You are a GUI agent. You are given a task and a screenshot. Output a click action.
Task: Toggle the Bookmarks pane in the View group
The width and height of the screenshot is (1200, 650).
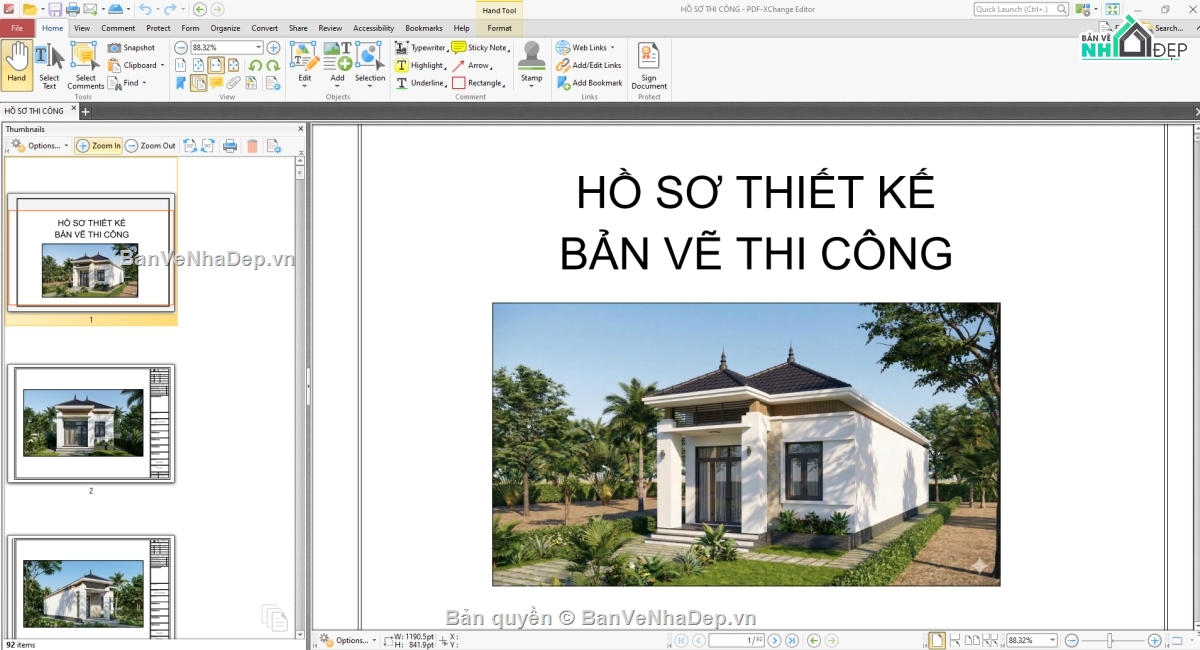point(181,83)
